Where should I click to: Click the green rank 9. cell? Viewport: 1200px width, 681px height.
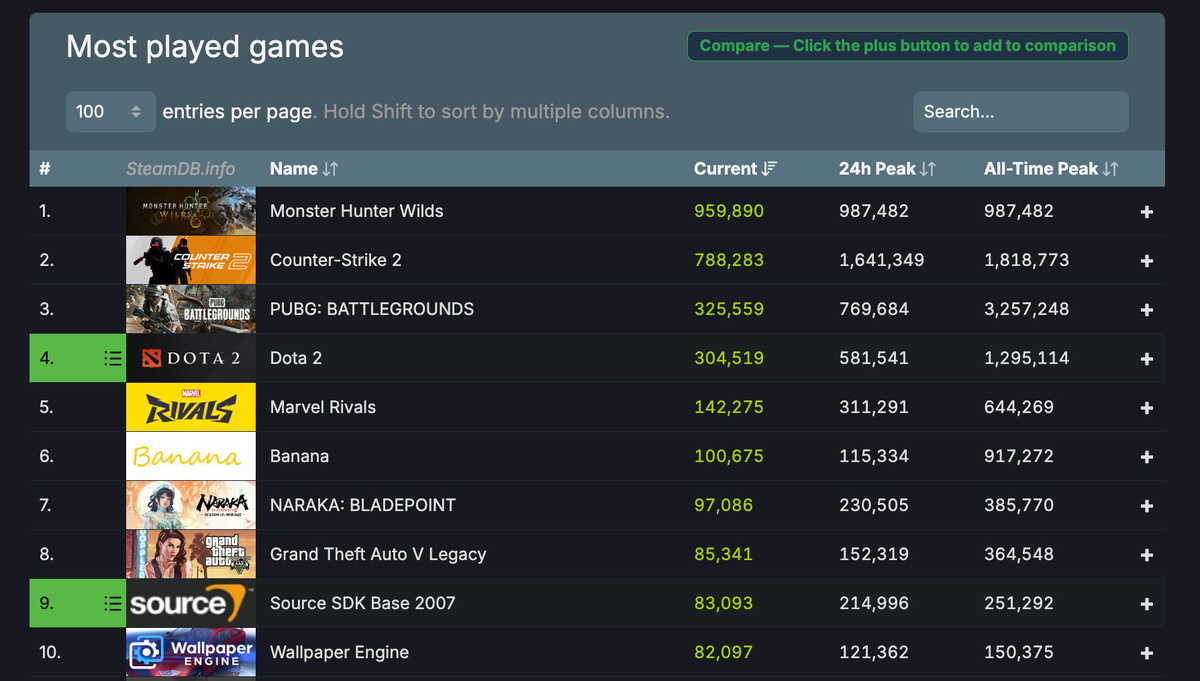coord(78,603)
